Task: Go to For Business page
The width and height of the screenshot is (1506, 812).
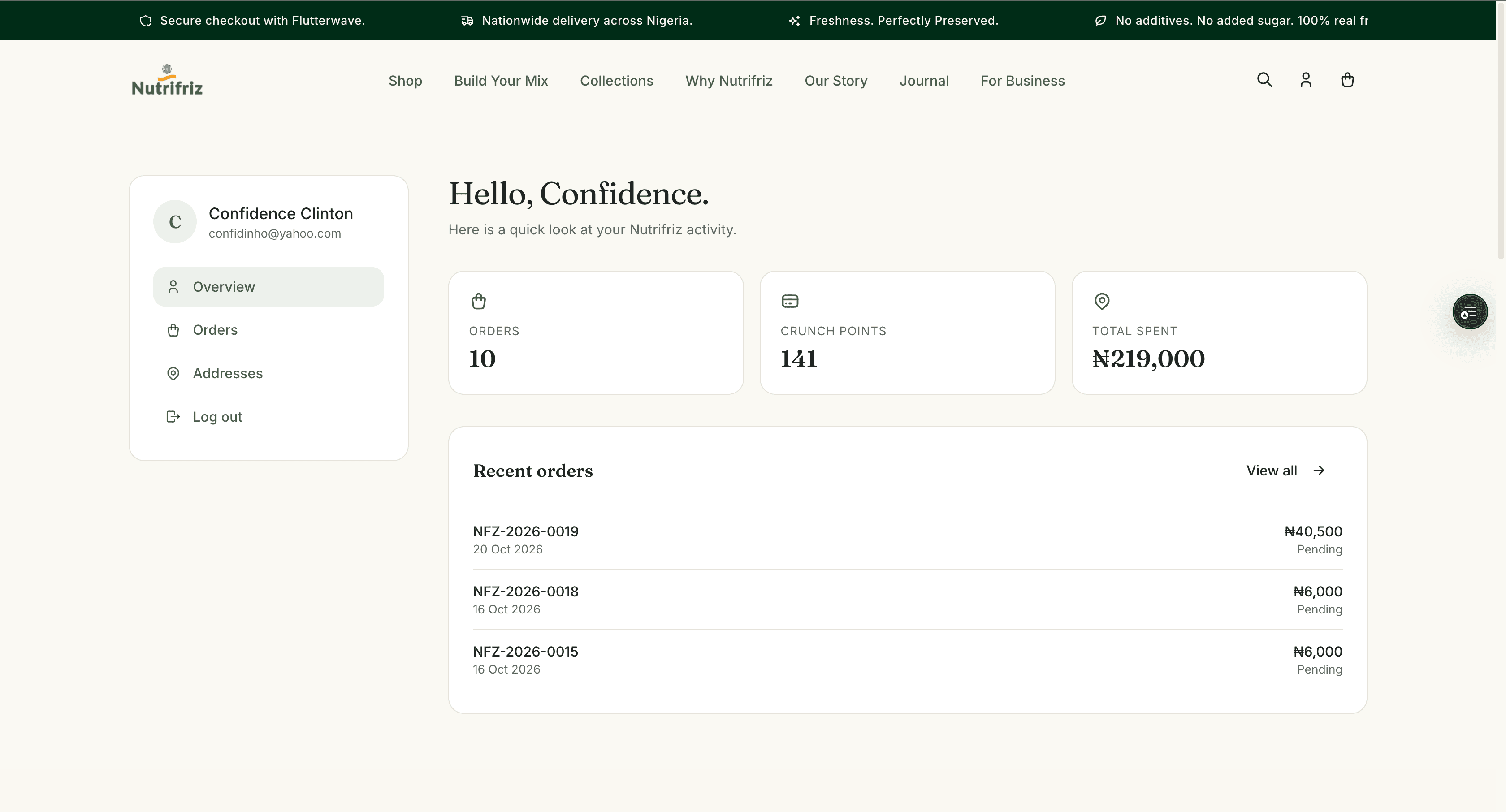Action: pyautogui.click(x=1022, y=81)
